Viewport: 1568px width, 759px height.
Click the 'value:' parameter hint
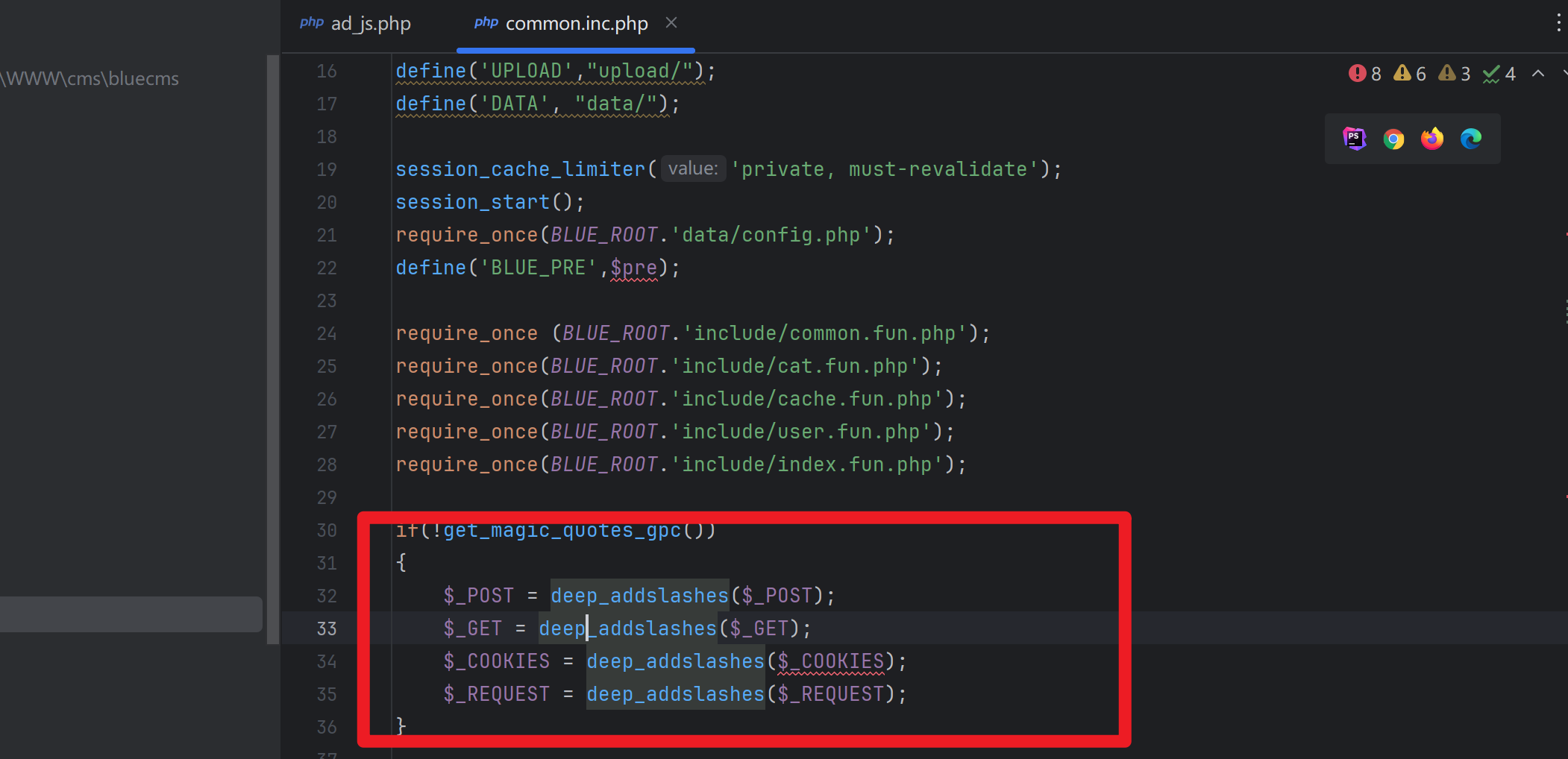[693, 169]
